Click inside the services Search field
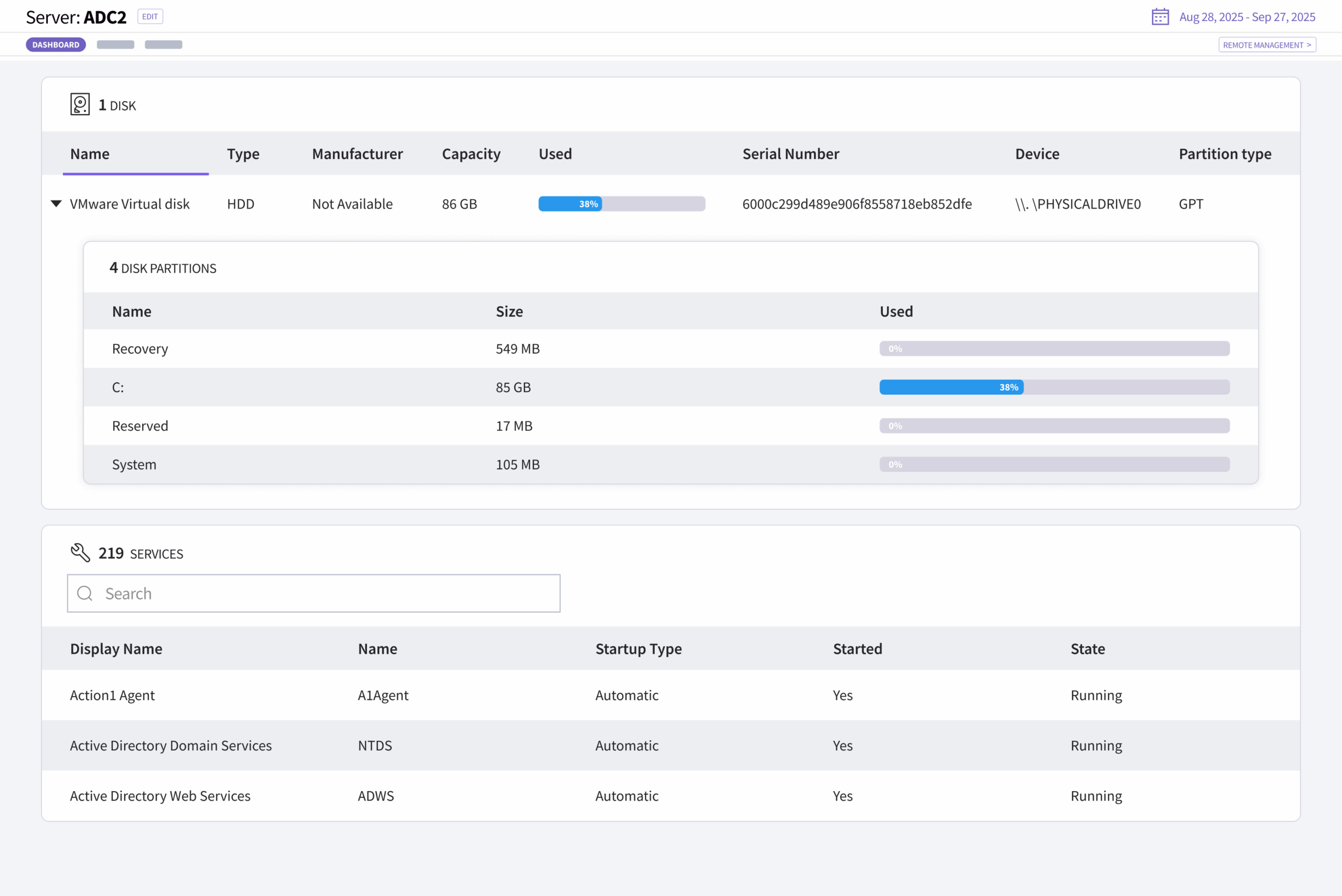Image resolution: width=1342 pixels, height=896 pixels. [x=313, y=593]
